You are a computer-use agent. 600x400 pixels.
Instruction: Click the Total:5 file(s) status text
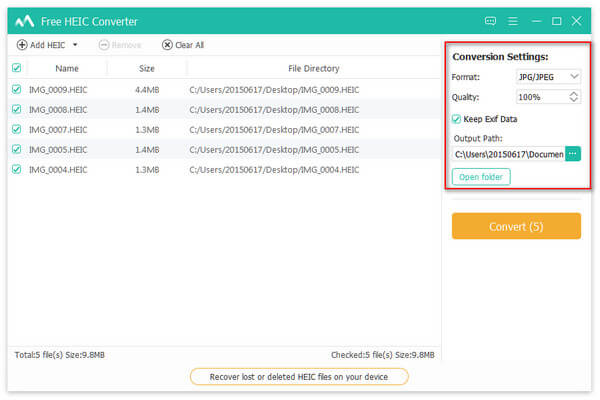click(60, 355)
